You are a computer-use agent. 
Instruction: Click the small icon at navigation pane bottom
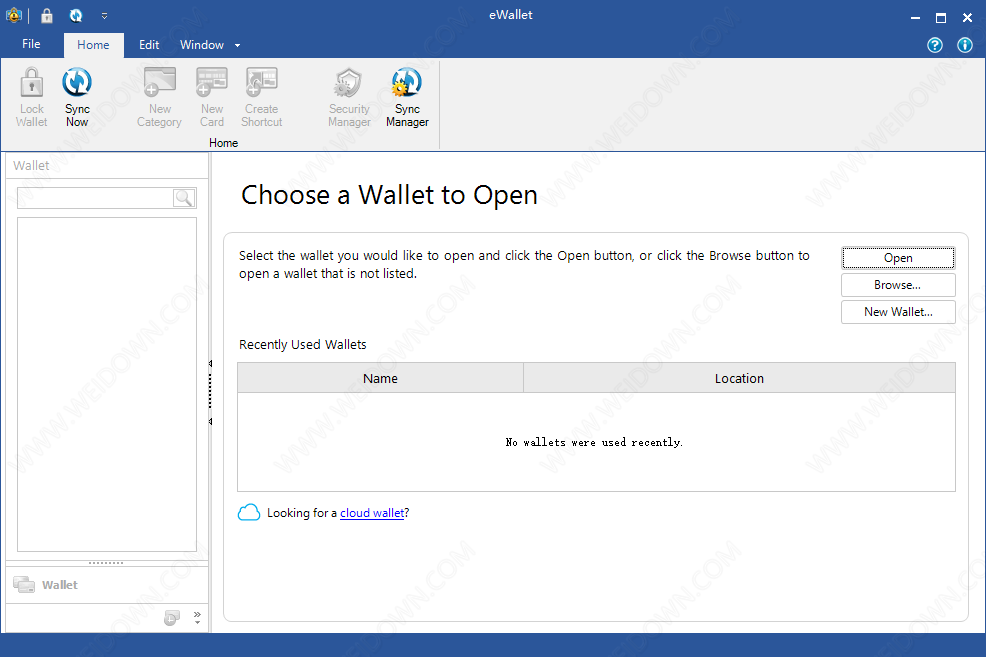point(172,618)
